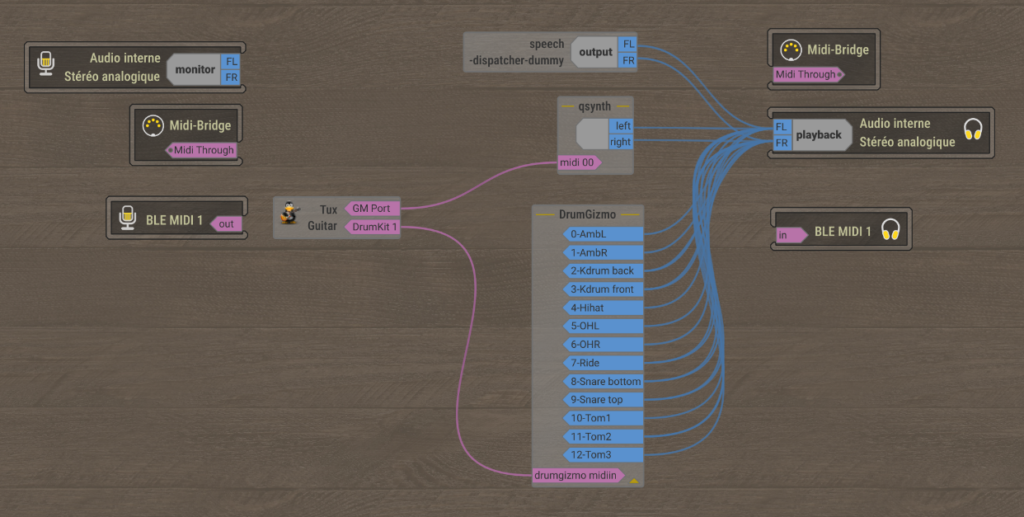Select the DrumGizmo 0-AmbL port
Image resolution: width=1024 pixels, height=517 pixels.
603,234
